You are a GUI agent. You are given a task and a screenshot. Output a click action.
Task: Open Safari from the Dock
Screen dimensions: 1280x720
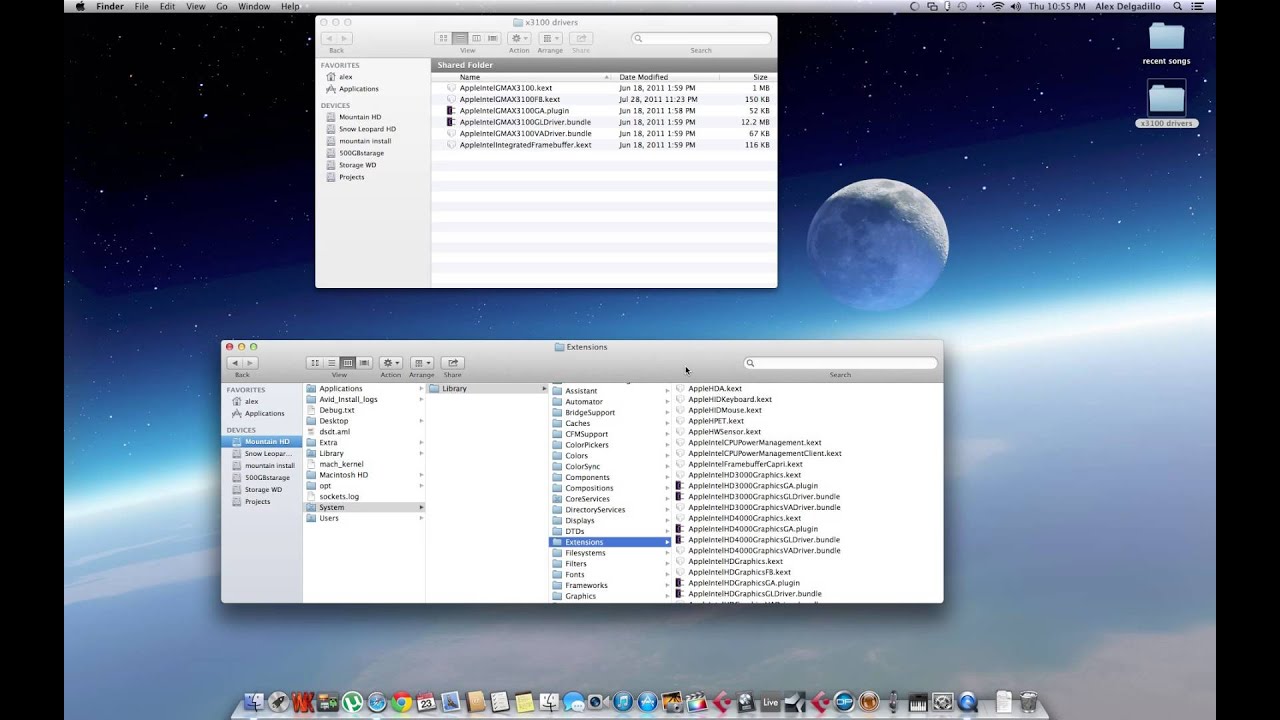click(377, 702)
